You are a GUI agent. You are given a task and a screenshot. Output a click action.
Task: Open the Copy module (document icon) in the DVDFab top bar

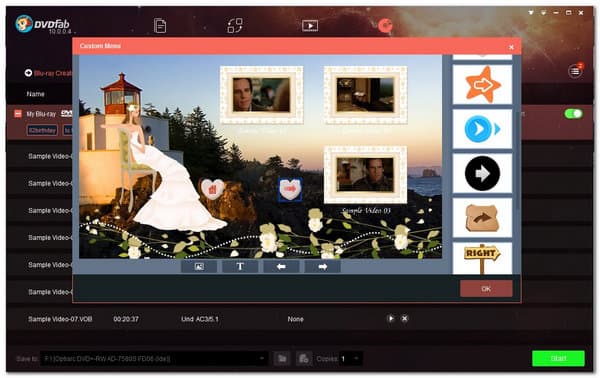[x=160, y=26]
